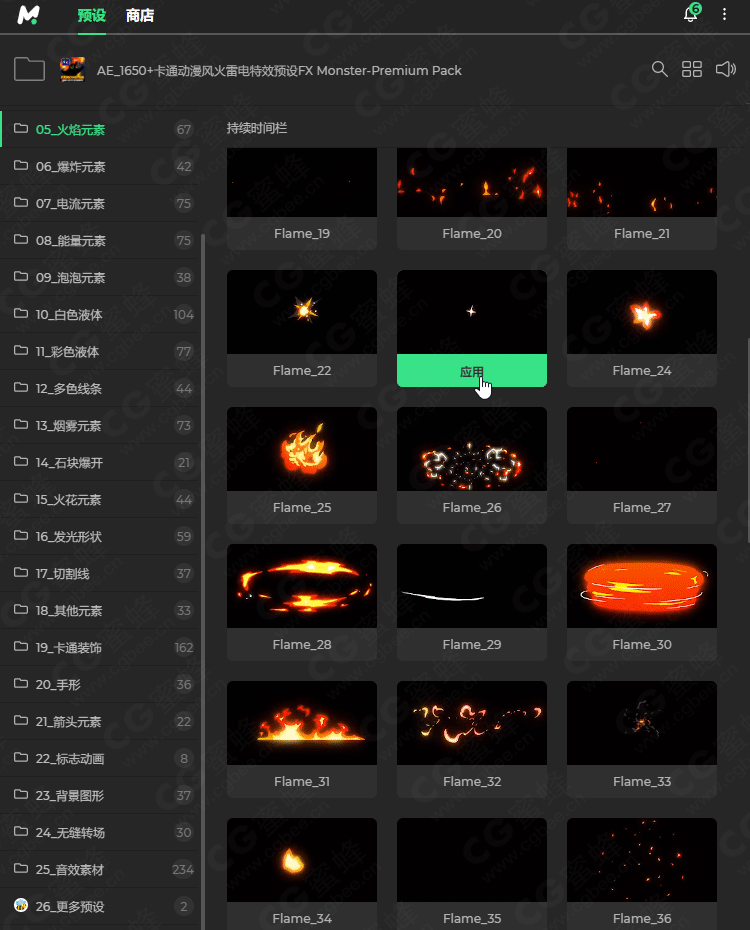Image resolution: width=750 pixels, height=930 pixels.
Task: Select the Flame_21 preset thumbnail
Action: [x=642, y=182]
